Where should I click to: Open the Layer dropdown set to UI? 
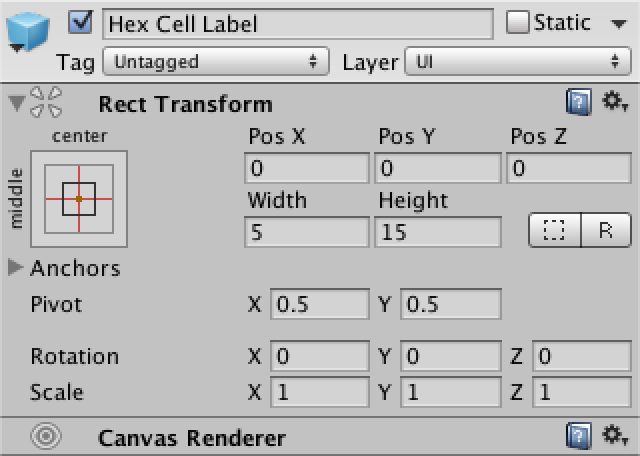tap(517, 62)
